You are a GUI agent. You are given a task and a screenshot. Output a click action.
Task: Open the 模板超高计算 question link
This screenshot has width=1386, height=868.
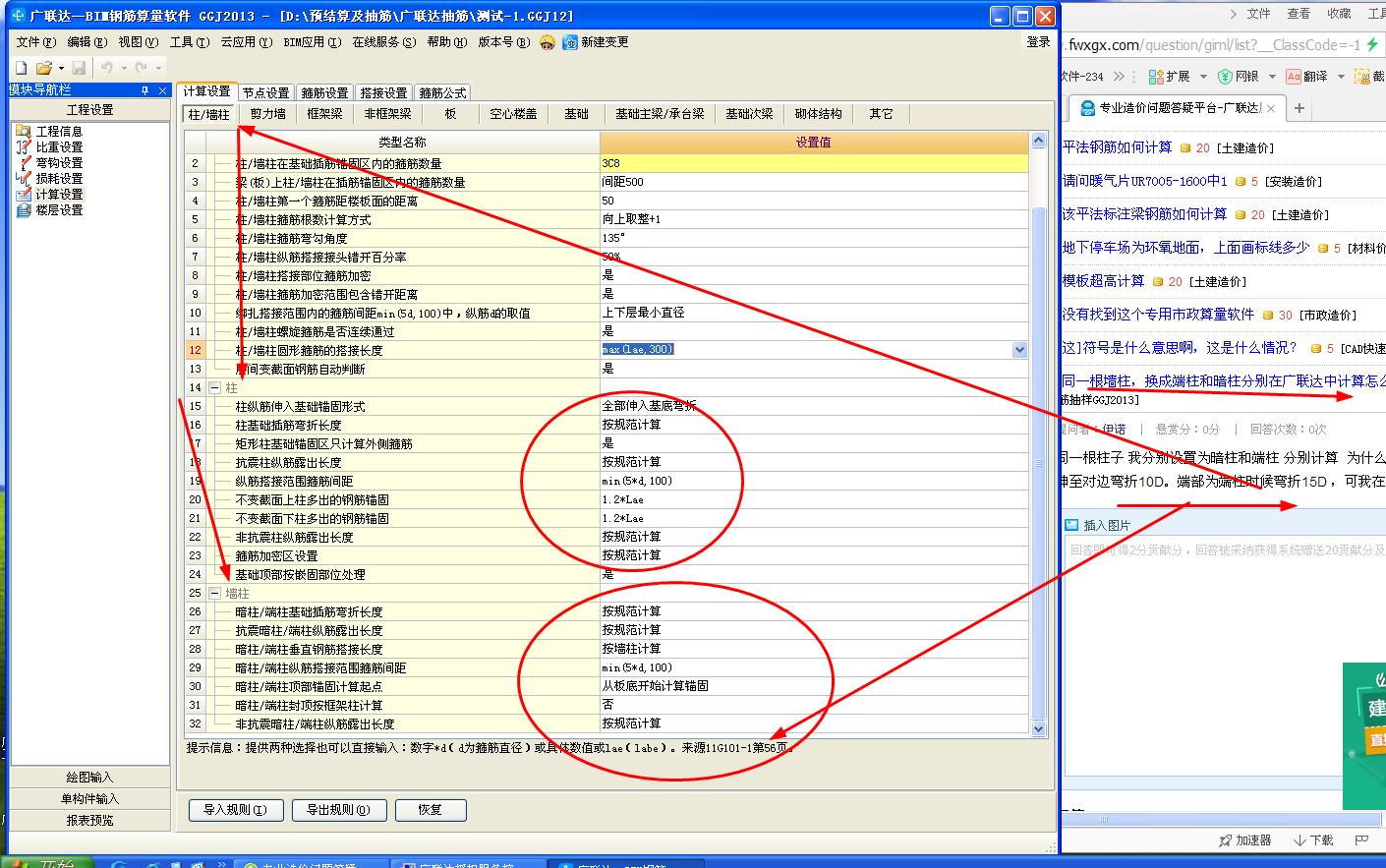pos(1104,281)
